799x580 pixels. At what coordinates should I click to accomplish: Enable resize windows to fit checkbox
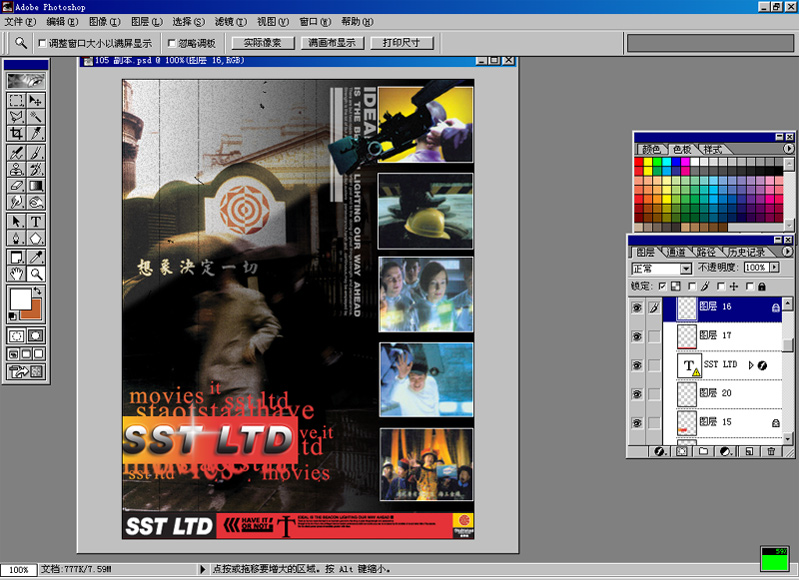tap(43, 43)
